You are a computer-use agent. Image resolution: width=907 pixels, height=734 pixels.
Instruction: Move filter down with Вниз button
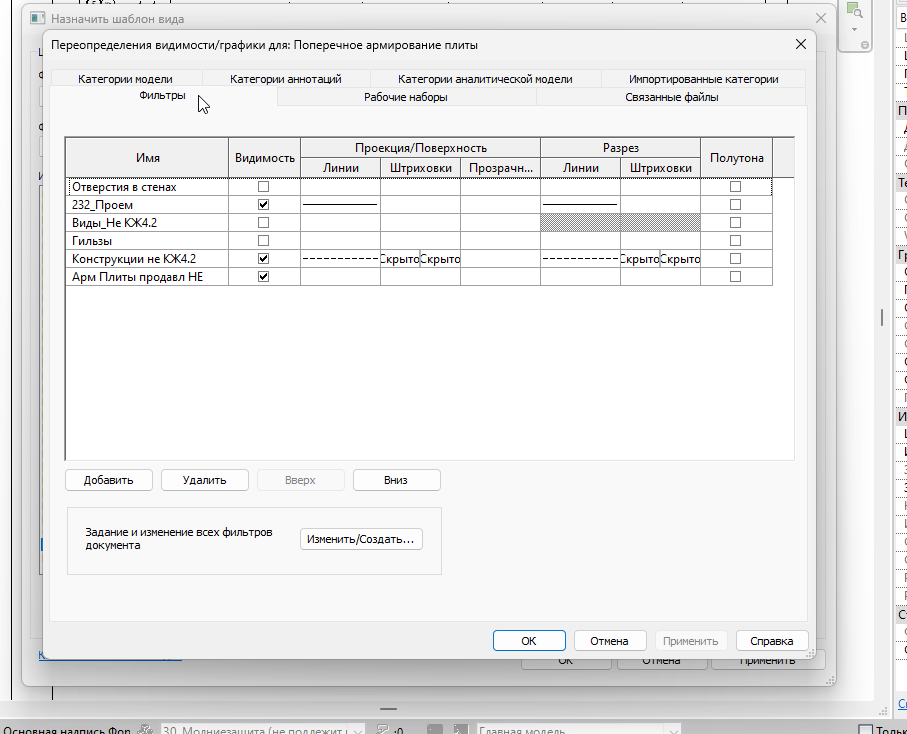[396, 480]
